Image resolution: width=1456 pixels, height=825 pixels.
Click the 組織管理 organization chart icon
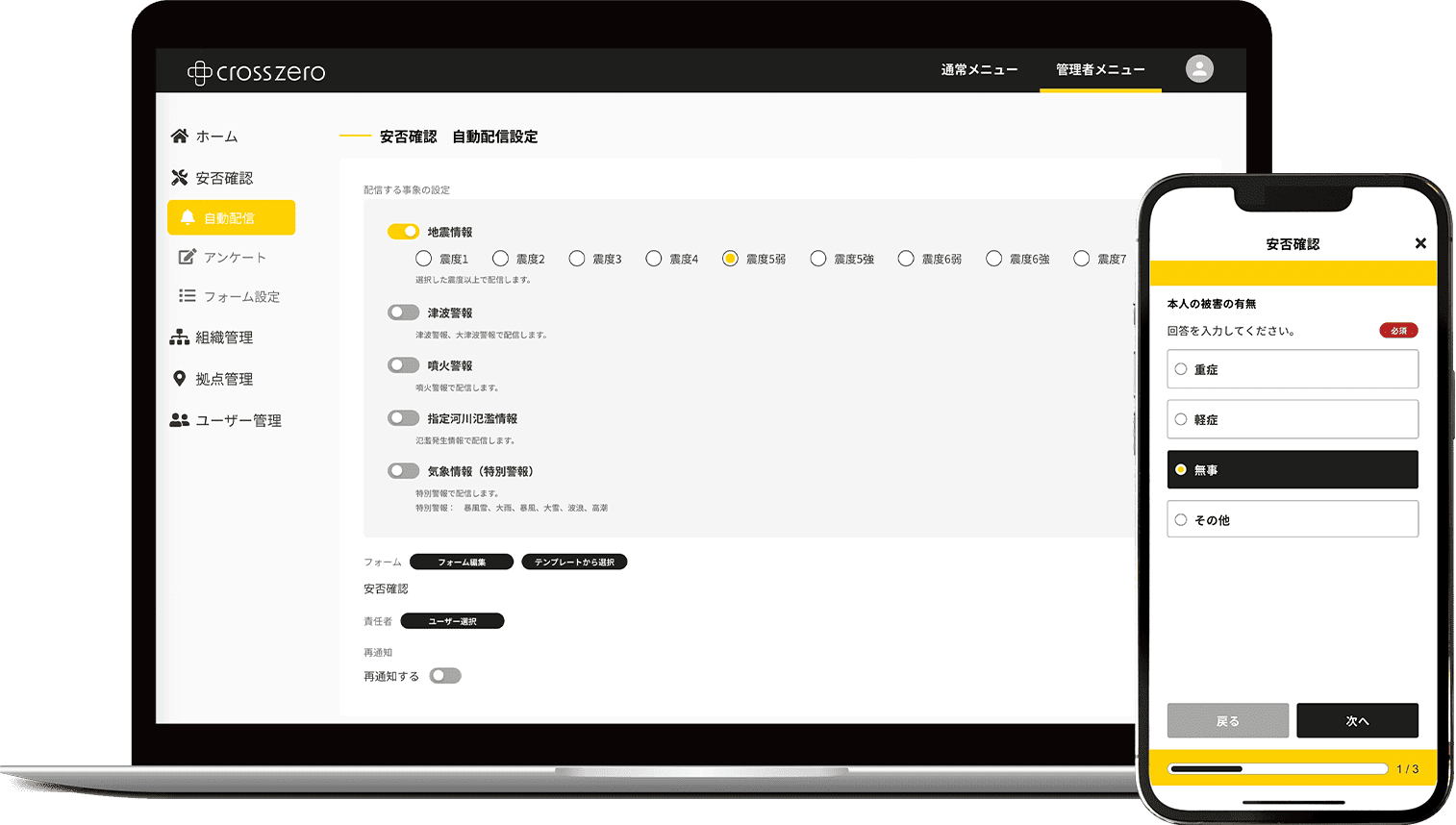tap(181, 337)
